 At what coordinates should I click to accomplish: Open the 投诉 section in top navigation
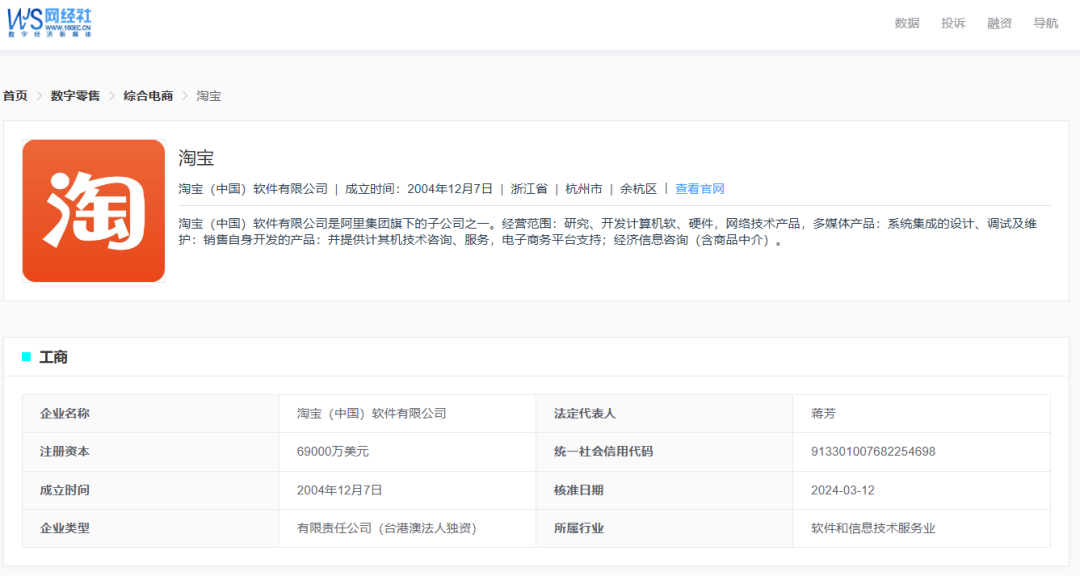tap(953, 23)
